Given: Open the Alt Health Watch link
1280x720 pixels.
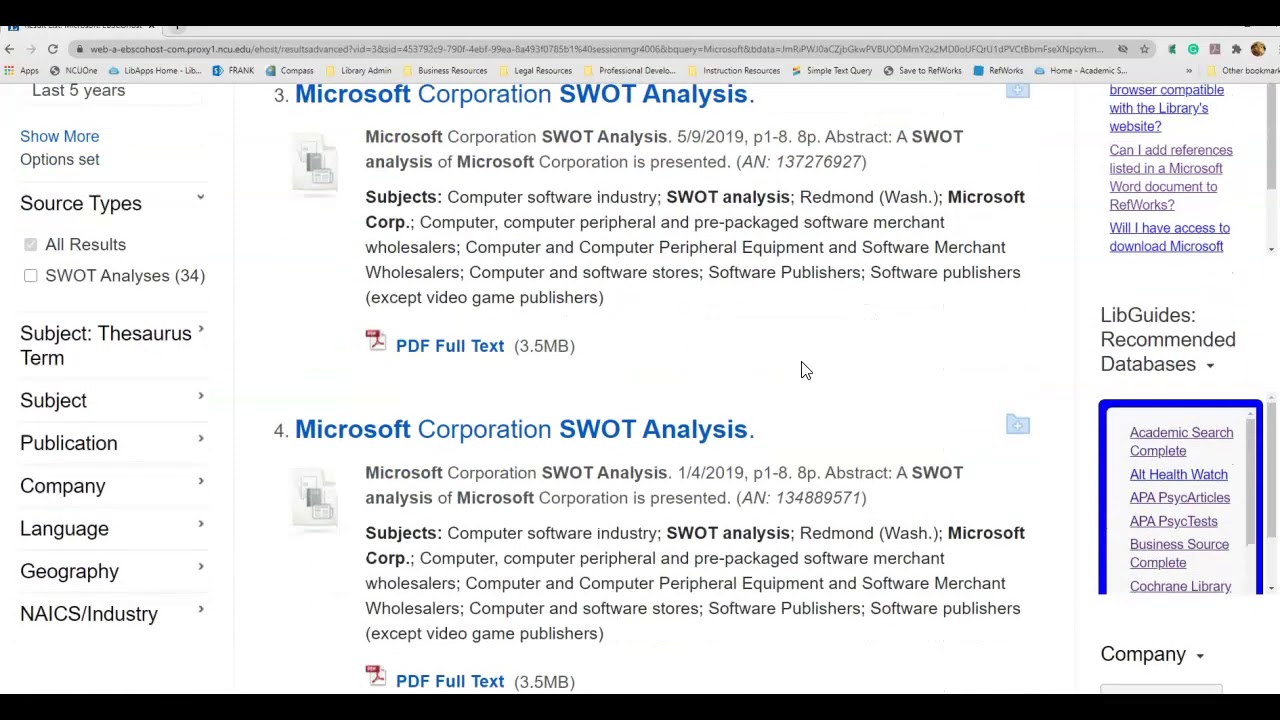Looking at the screenshot, I should point(1179,475).
